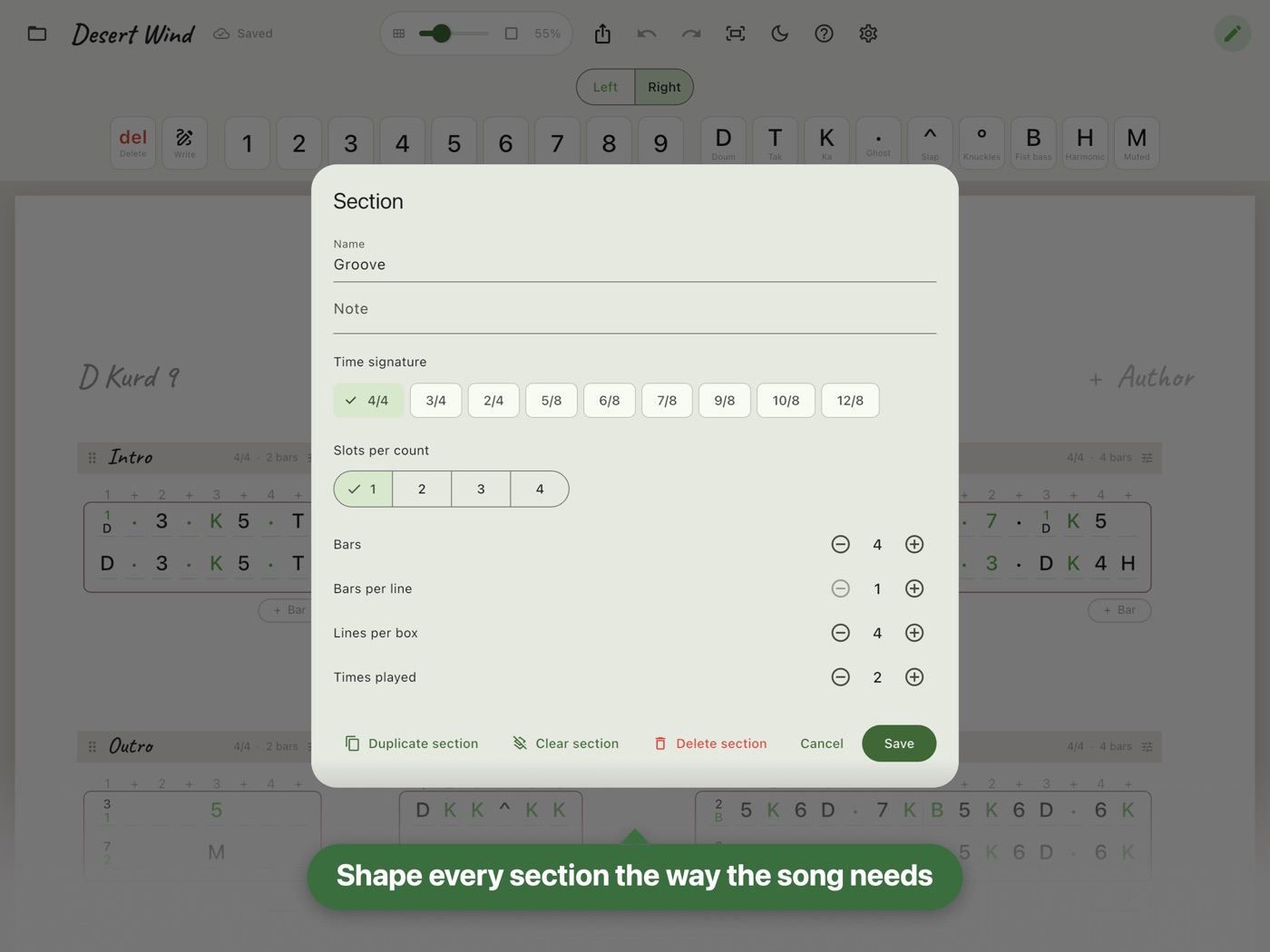Select 7/8 time signature
Screen dimensions: 1270x952
(x=667, y=401)
